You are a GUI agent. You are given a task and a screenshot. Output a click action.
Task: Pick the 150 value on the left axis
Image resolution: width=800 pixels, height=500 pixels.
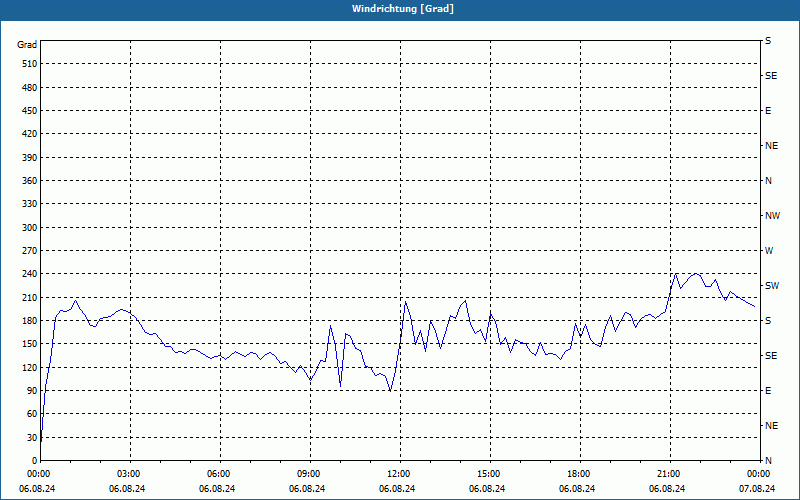30,344
